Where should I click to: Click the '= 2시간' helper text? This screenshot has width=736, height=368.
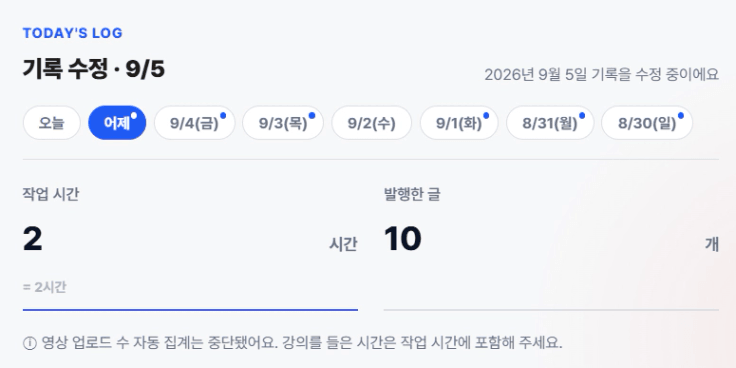pos(45,287)
